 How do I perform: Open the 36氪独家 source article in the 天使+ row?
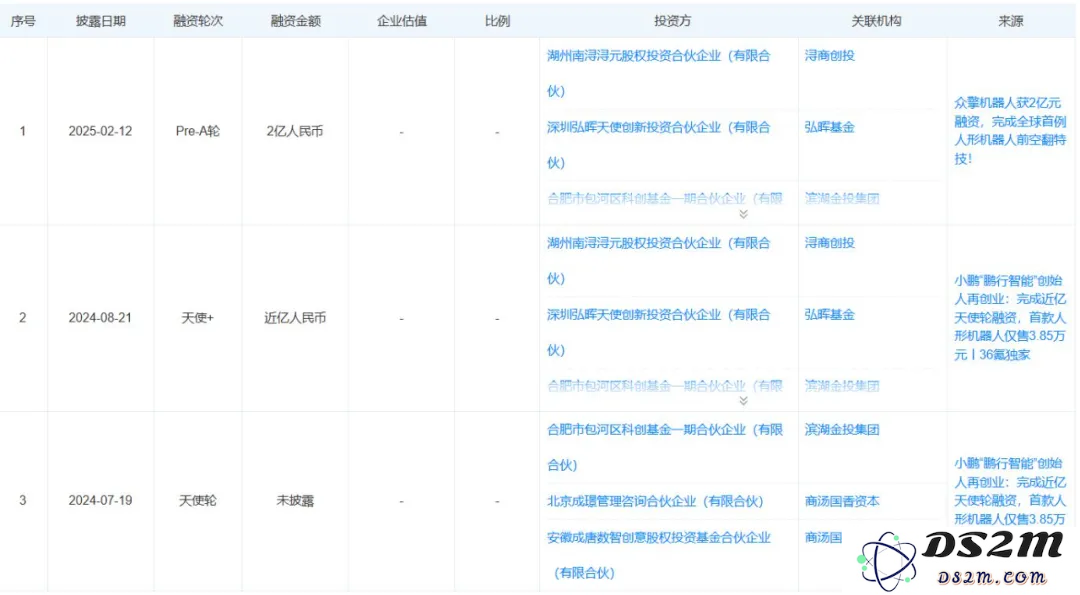[1010, 317]
